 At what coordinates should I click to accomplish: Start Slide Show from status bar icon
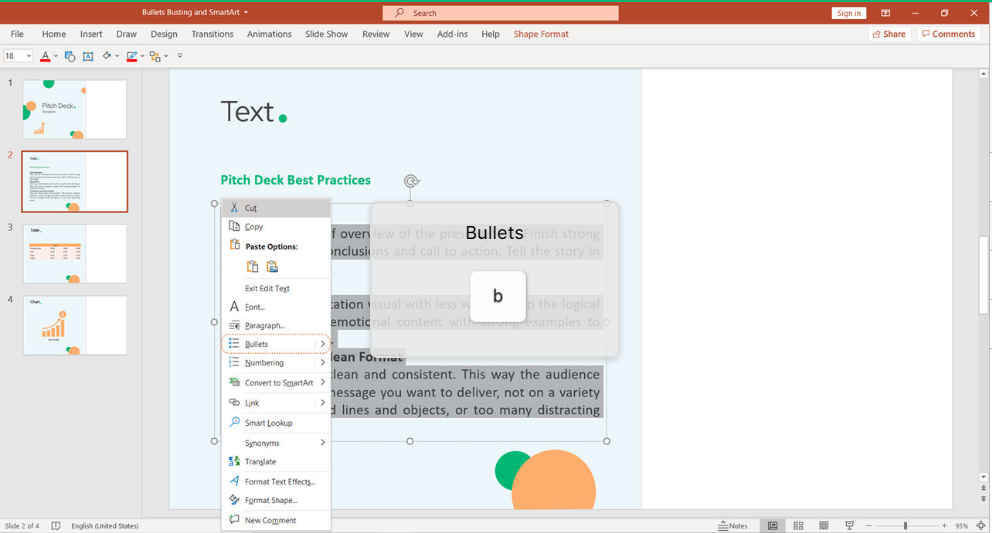850,526
